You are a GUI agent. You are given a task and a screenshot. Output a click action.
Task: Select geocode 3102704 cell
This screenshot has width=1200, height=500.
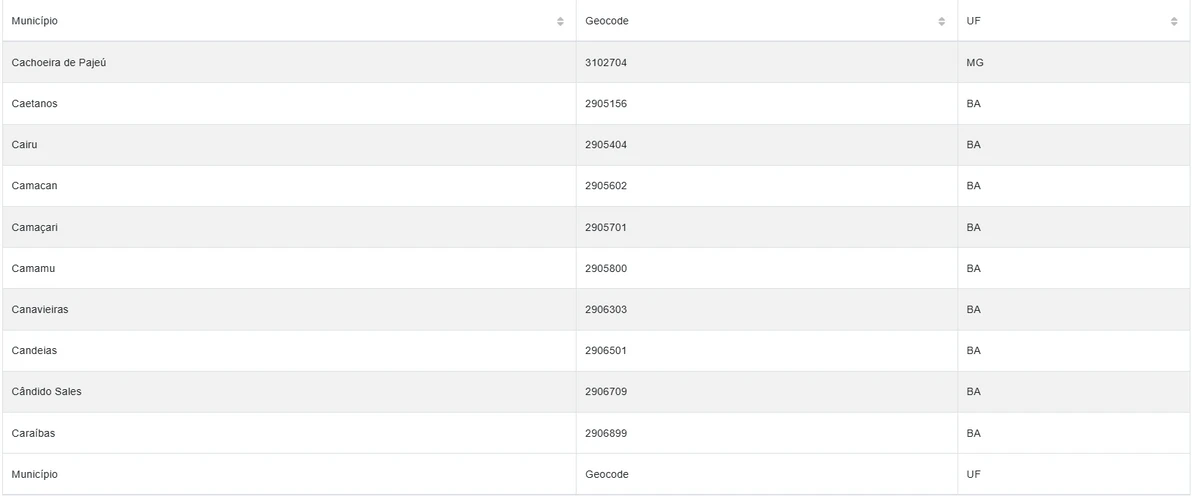pos(606,63)
